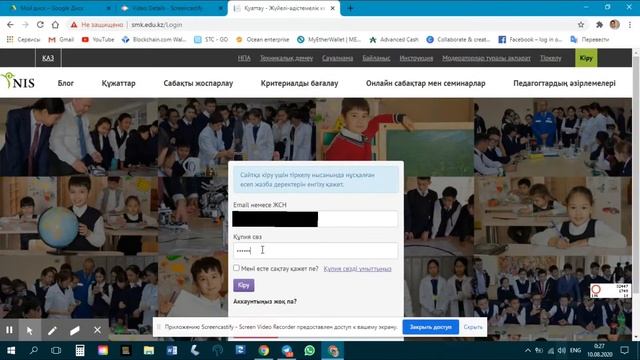
Task: Go to browser home page
Action: [55, 24]
